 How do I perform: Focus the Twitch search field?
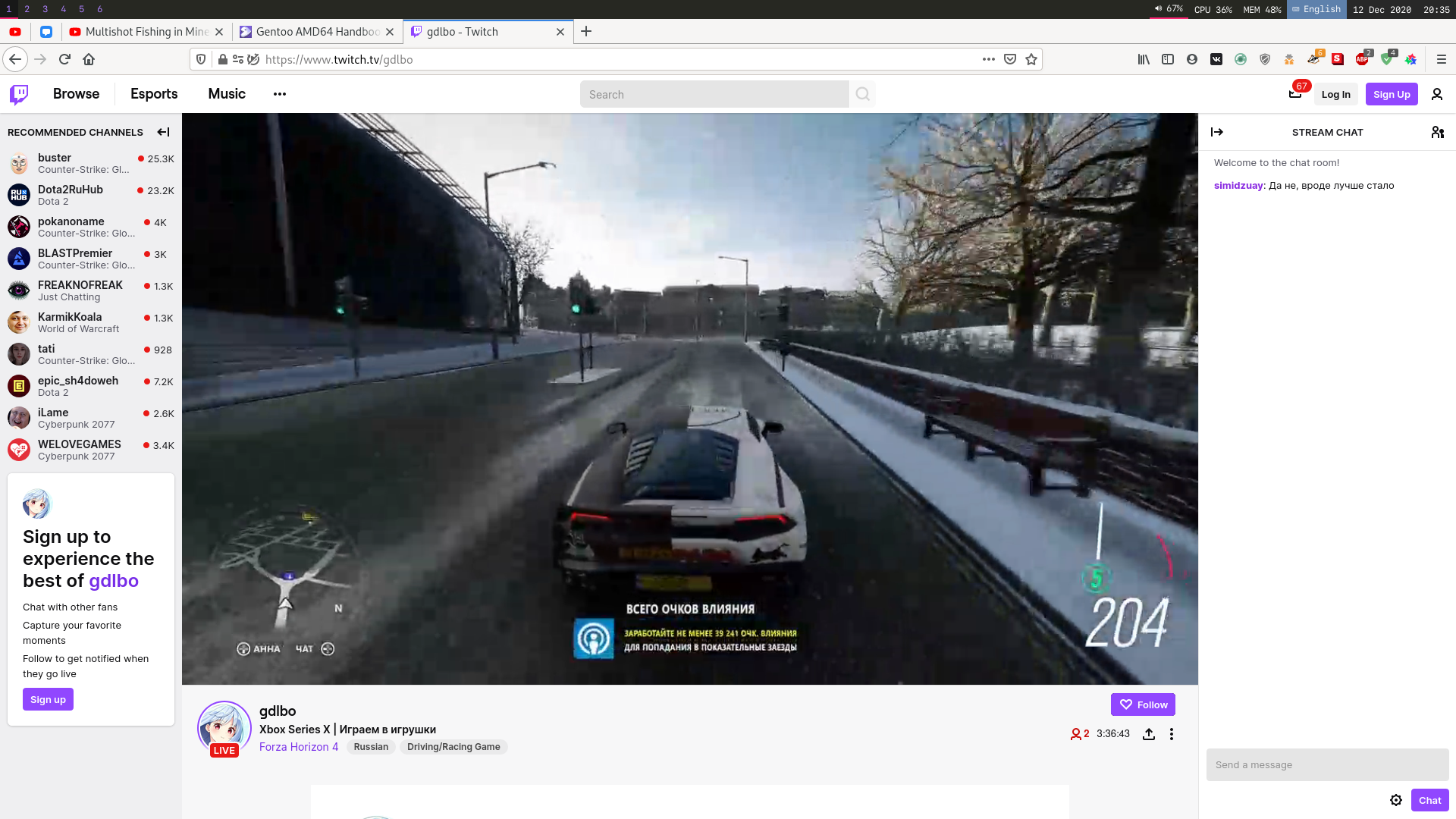(714, 94)
